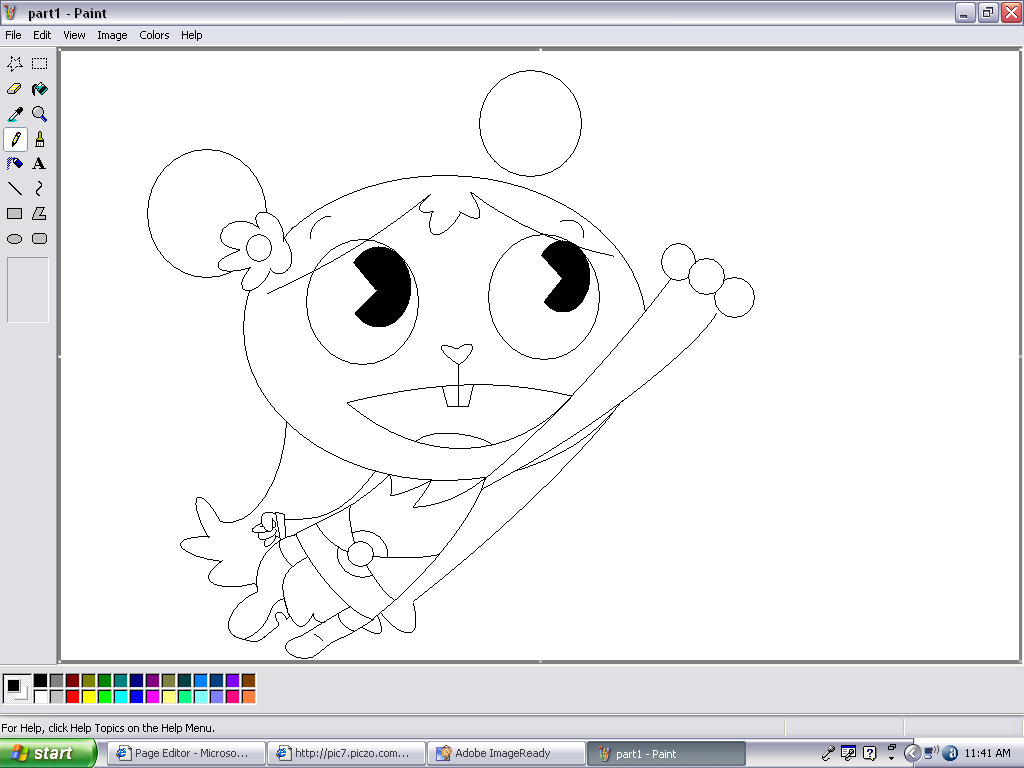Screen dimensions: 1024x768
Task: Select the dark green swatch
Action: point(104,681)
